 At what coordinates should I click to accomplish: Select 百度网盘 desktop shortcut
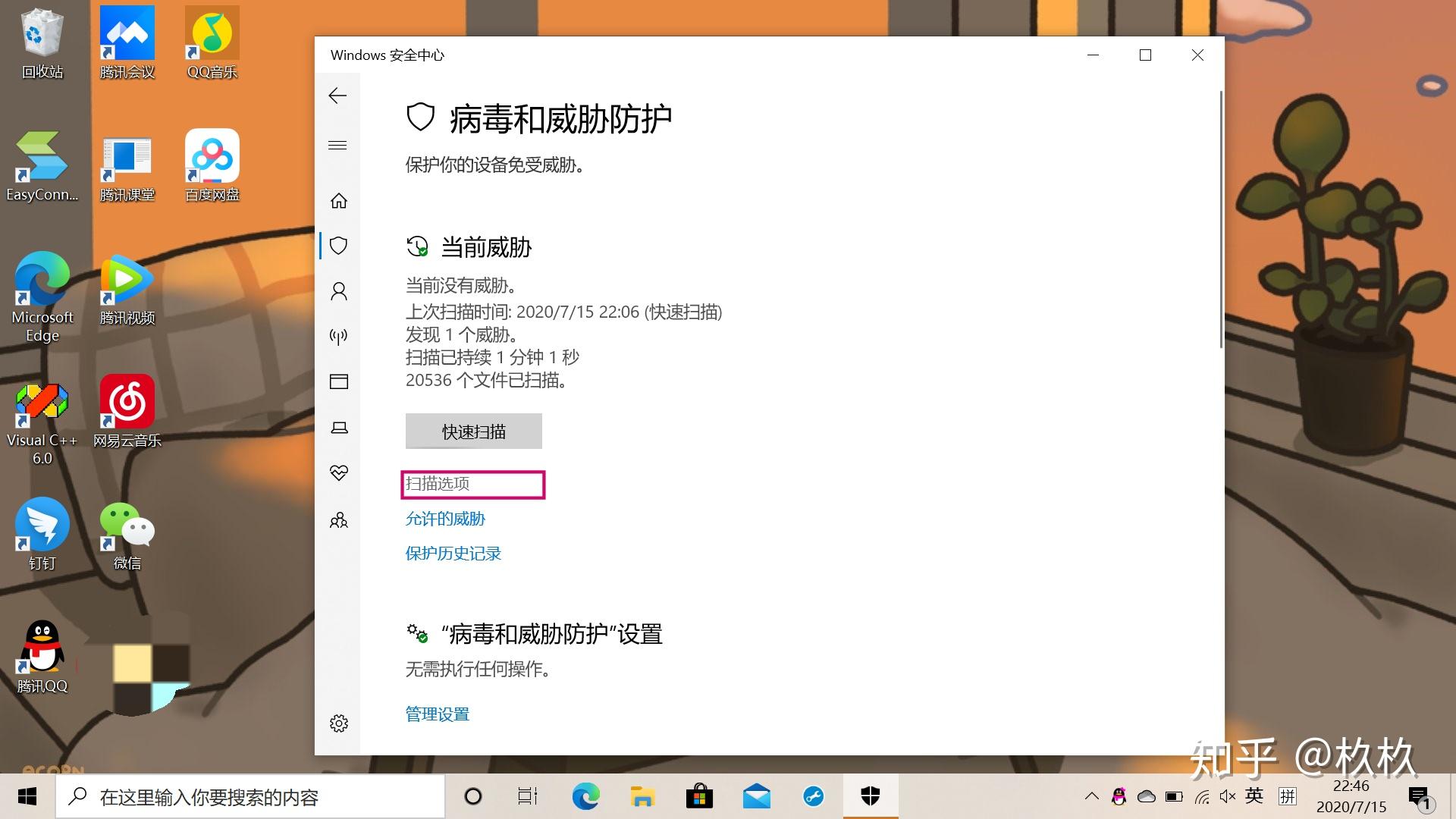212,166
